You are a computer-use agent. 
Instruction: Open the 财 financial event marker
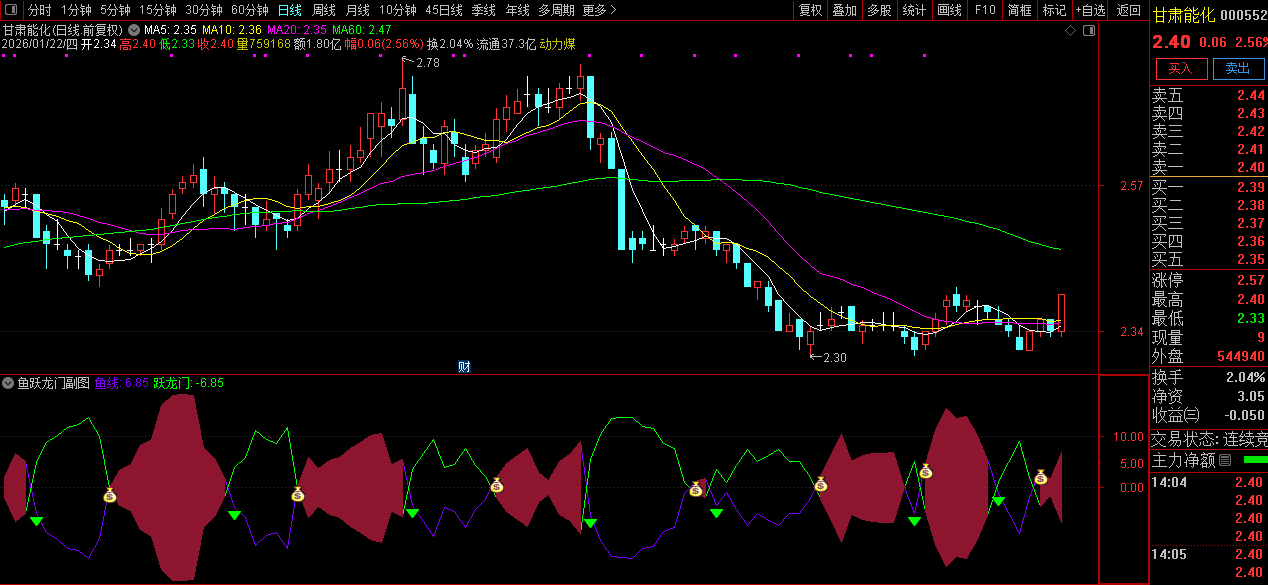pyautogui.click(x=464, y=366)
